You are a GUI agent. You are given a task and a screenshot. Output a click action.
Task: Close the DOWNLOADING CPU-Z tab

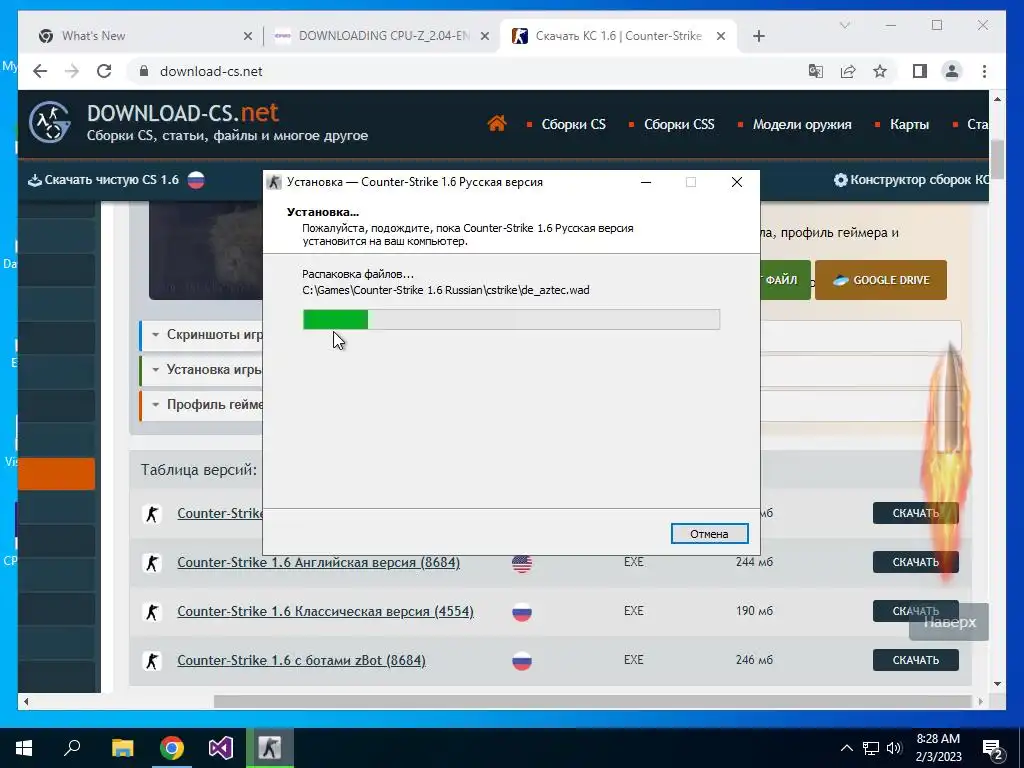[485, 36]
